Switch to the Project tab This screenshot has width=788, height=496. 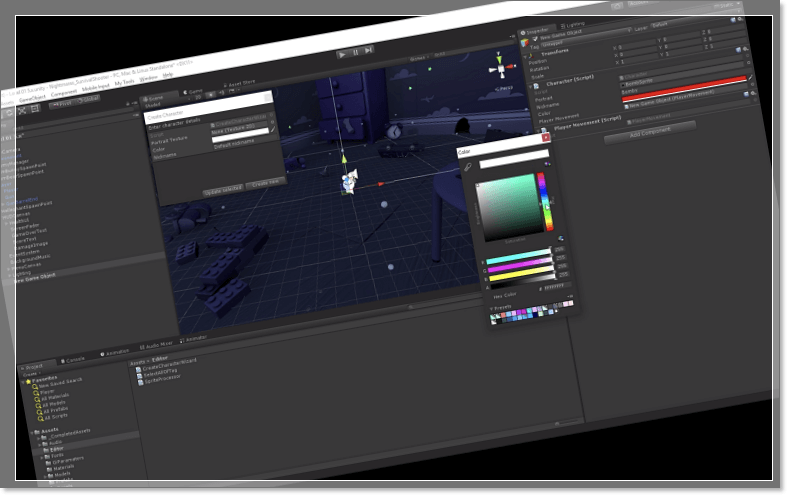[36, 367]
